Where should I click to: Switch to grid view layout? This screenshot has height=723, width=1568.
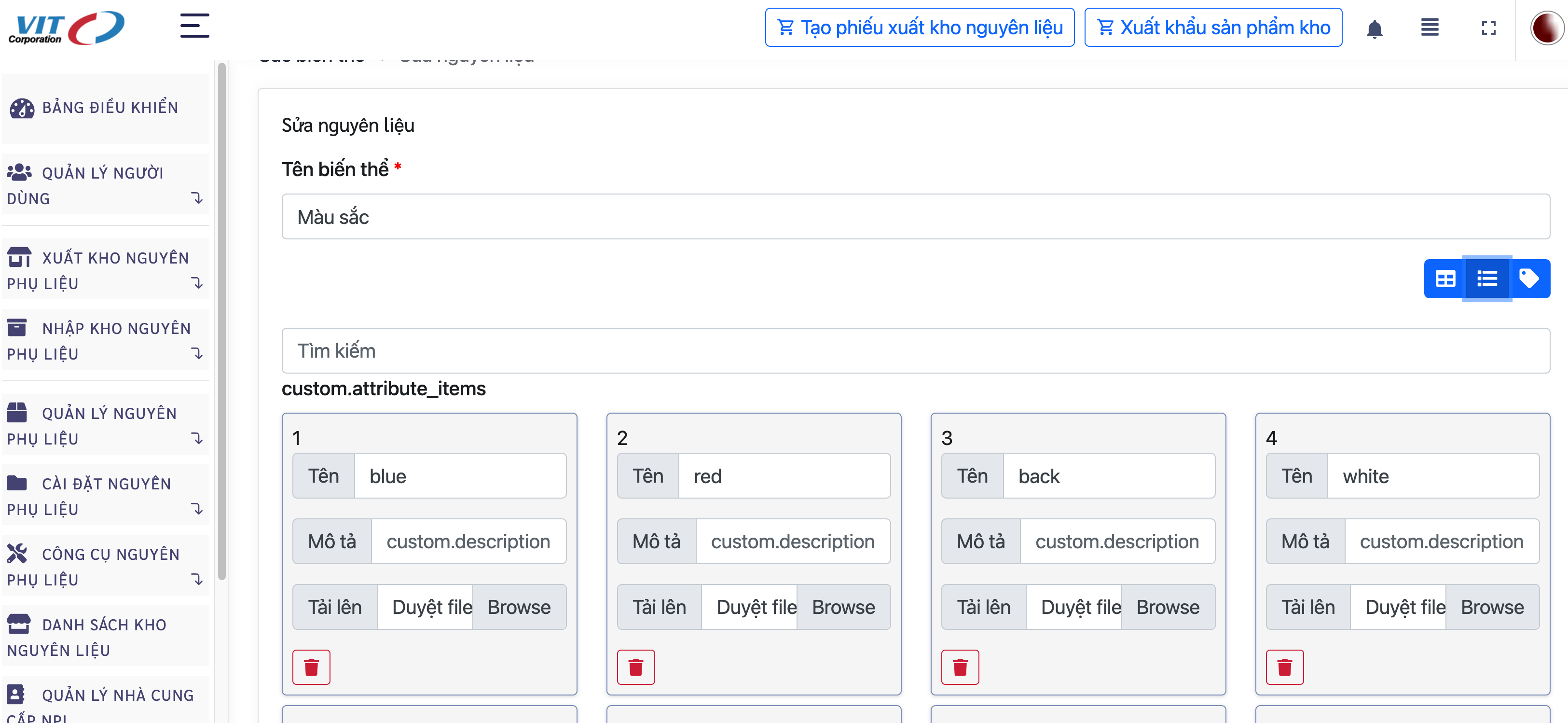click(1445, 278)
